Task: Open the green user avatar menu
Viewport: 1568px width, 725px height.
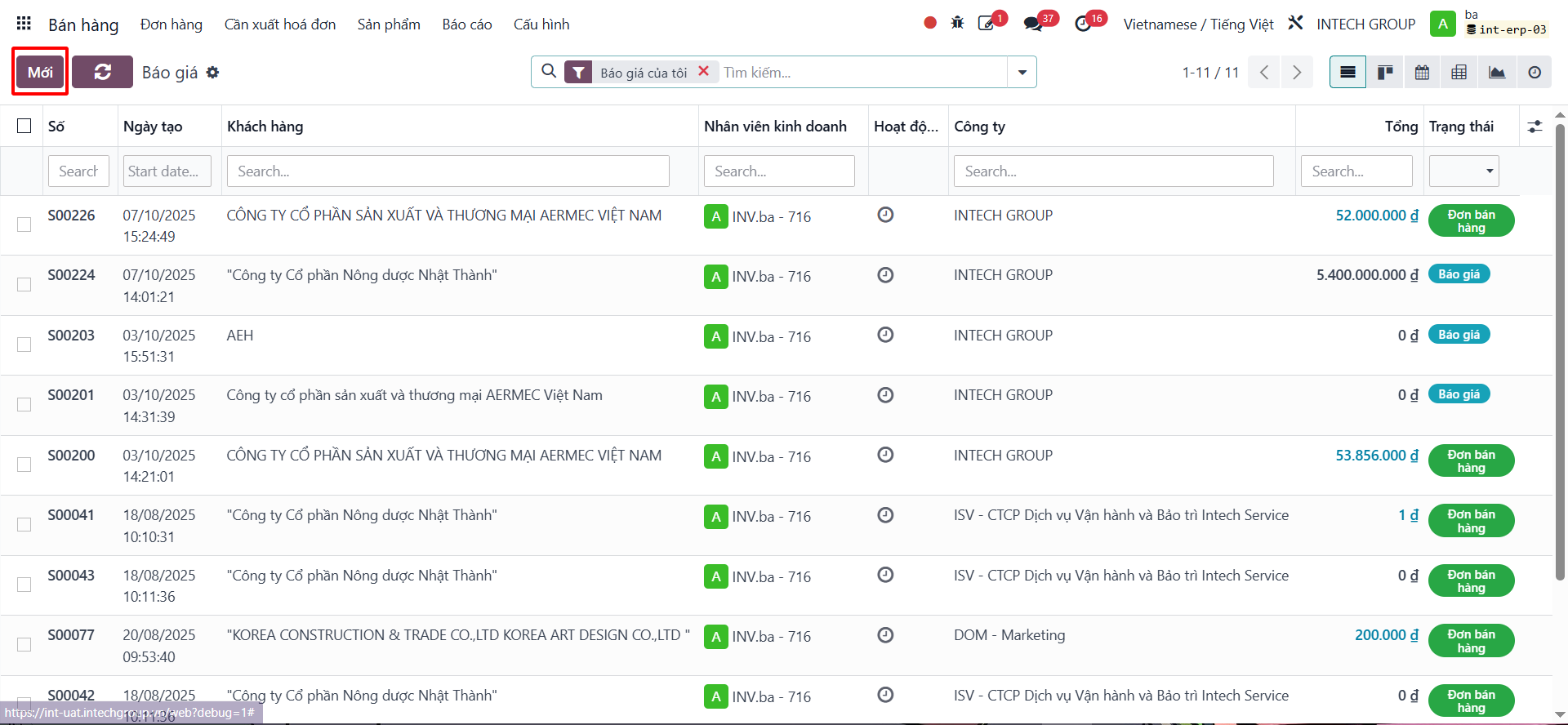Action: (1443, 24)
